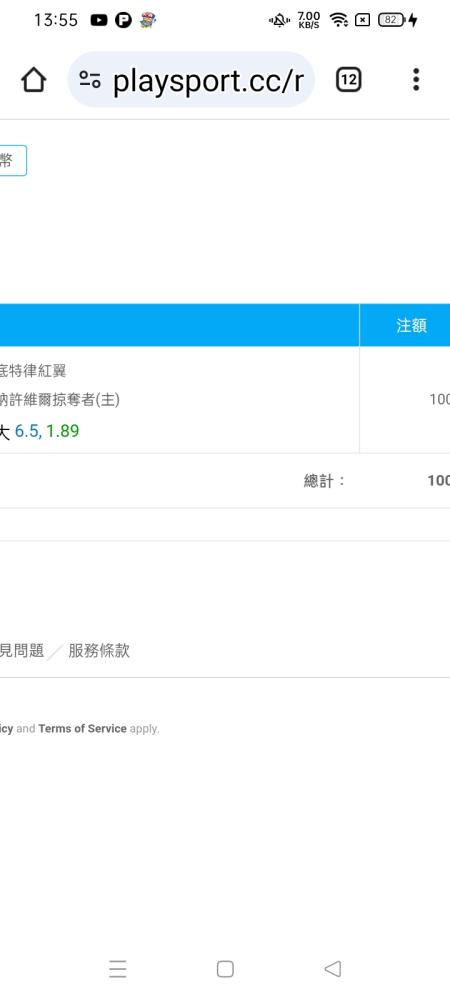The height and width of the screenshot is (1000, 450).
Task: Tap the muted bell vibrate icon
Action: point(279,20)
